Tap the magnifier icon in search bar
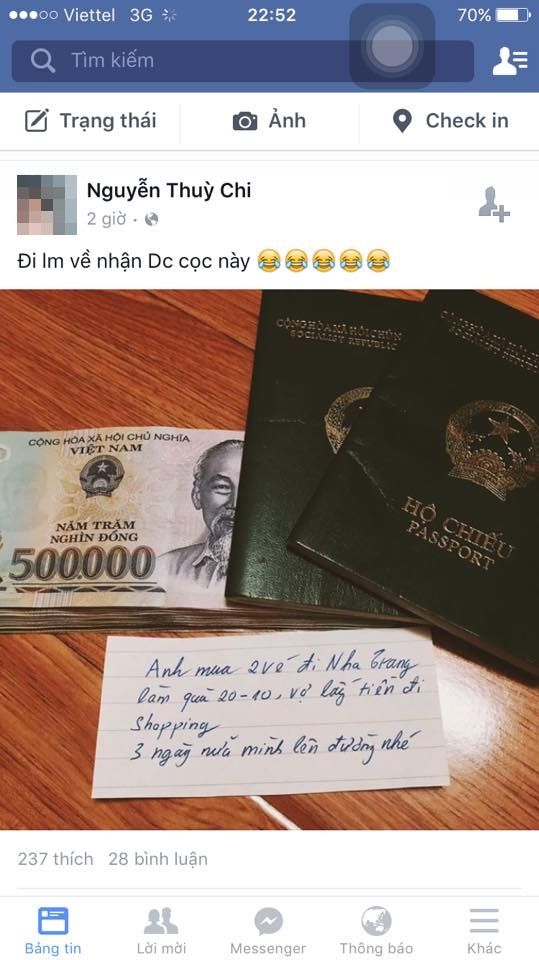This screenshot has height=960, width=539. [x=43, y=61]
